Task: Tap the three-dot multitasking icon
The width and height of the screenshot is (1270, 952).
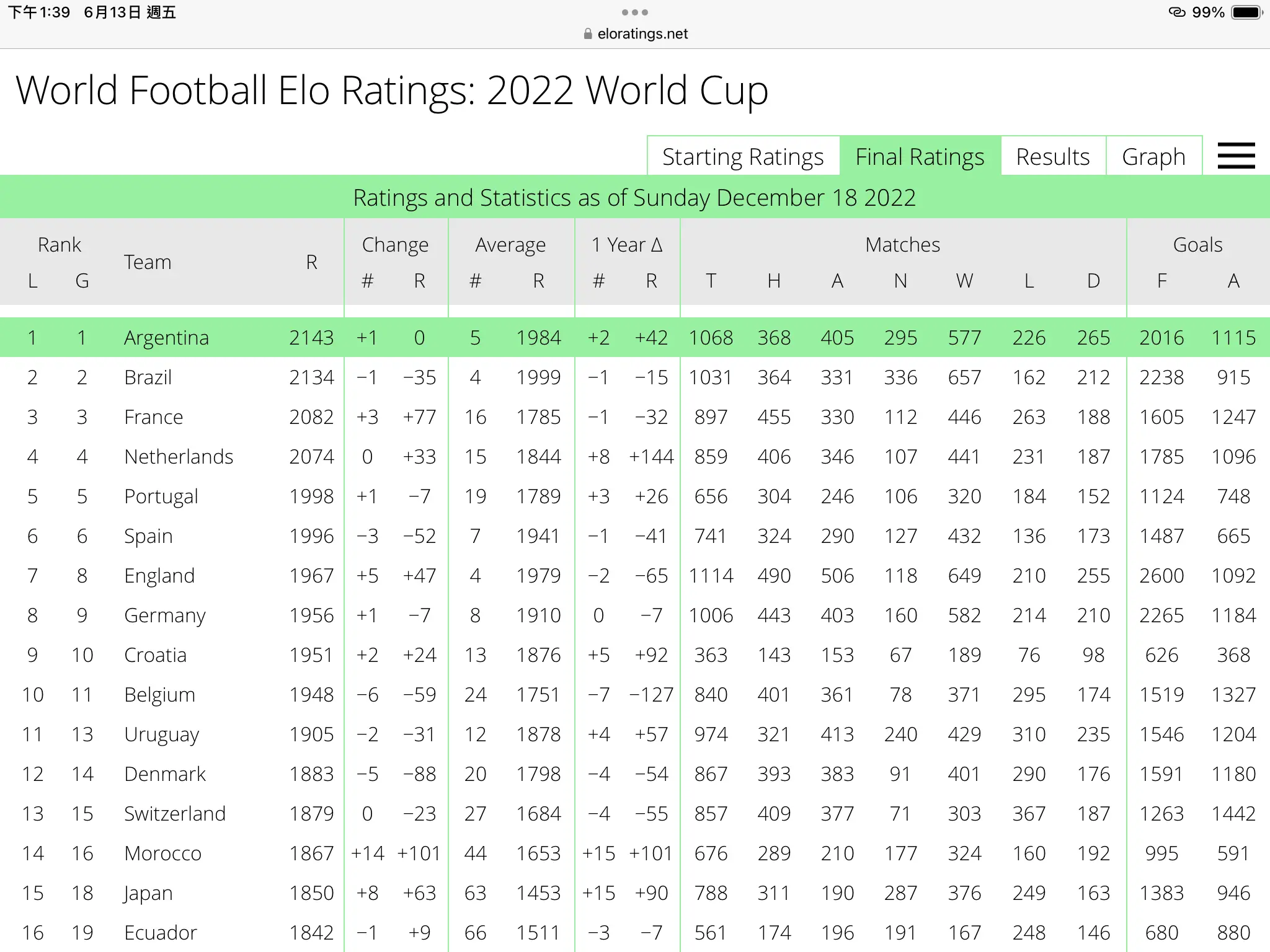Action: [x=635, y=12]
